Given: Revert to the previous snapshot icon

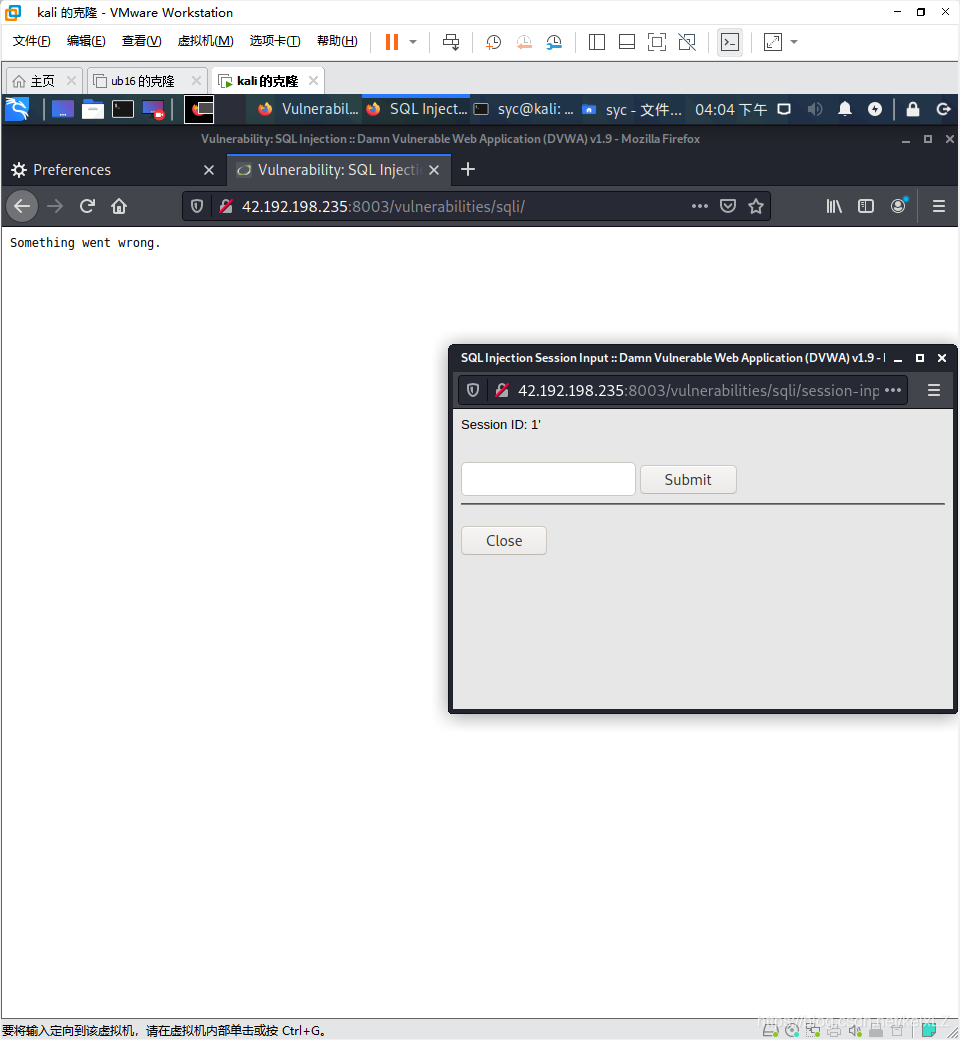Looking at the screenshot, I should click(x=524, y=42).
